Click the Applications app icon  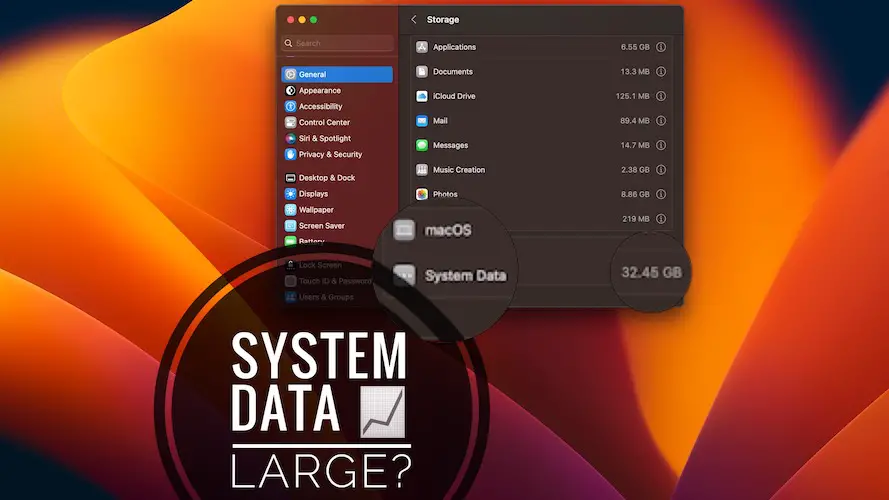[422, 47]
